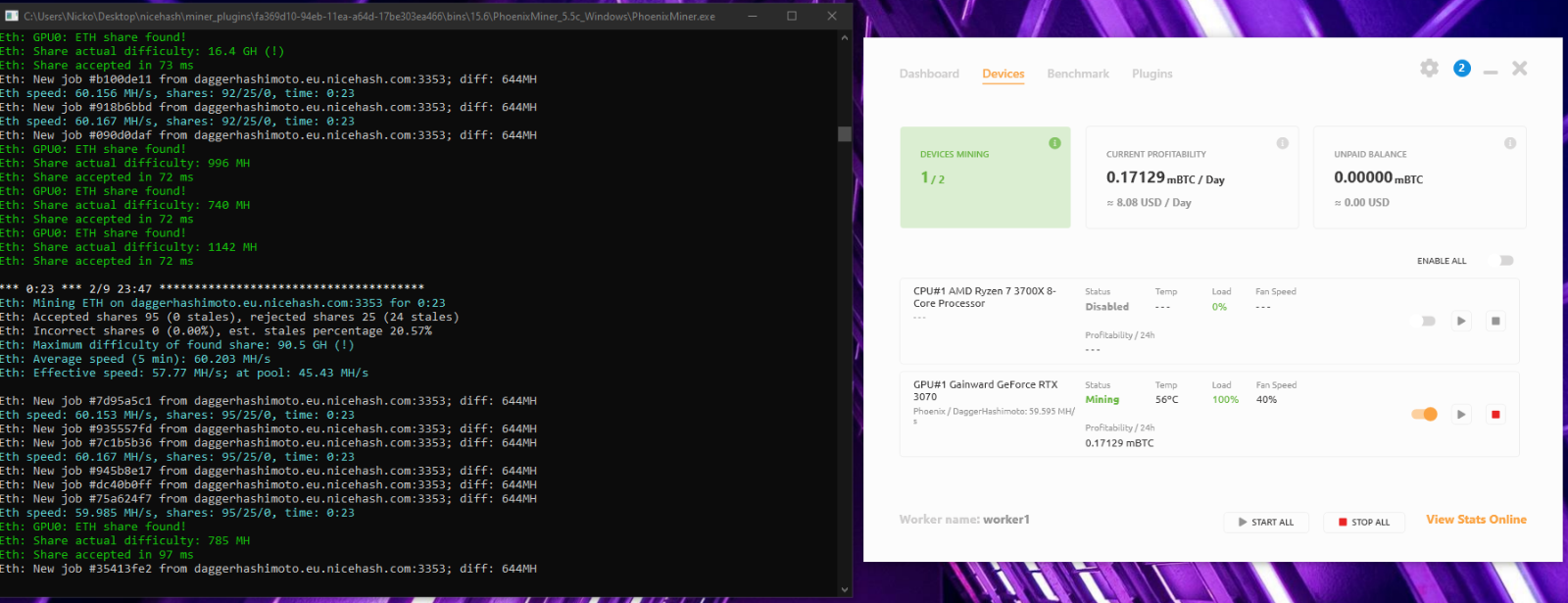This screenshot has width=1568, height=603.
Task: Click console timestamp line 2/9 23:47
Action: tap(212, 289)
